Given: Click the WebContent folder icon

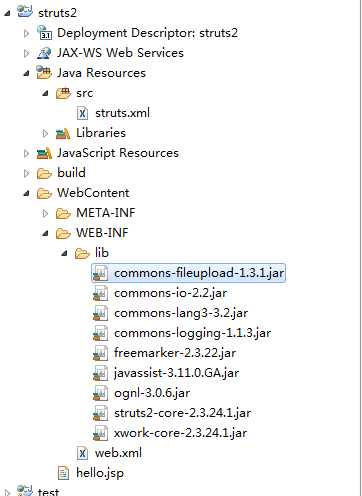Looking at the screenshot, I should pos(44,193).
